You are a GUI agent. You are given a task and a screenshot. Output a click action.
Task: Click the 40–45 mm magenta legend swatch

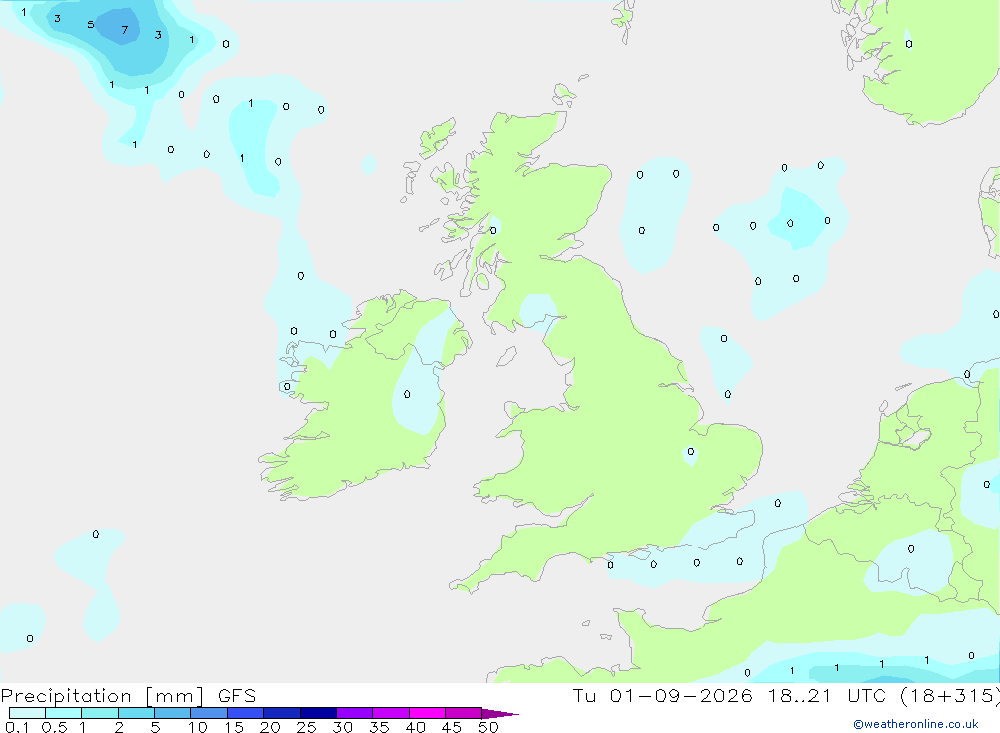point(427,713)
